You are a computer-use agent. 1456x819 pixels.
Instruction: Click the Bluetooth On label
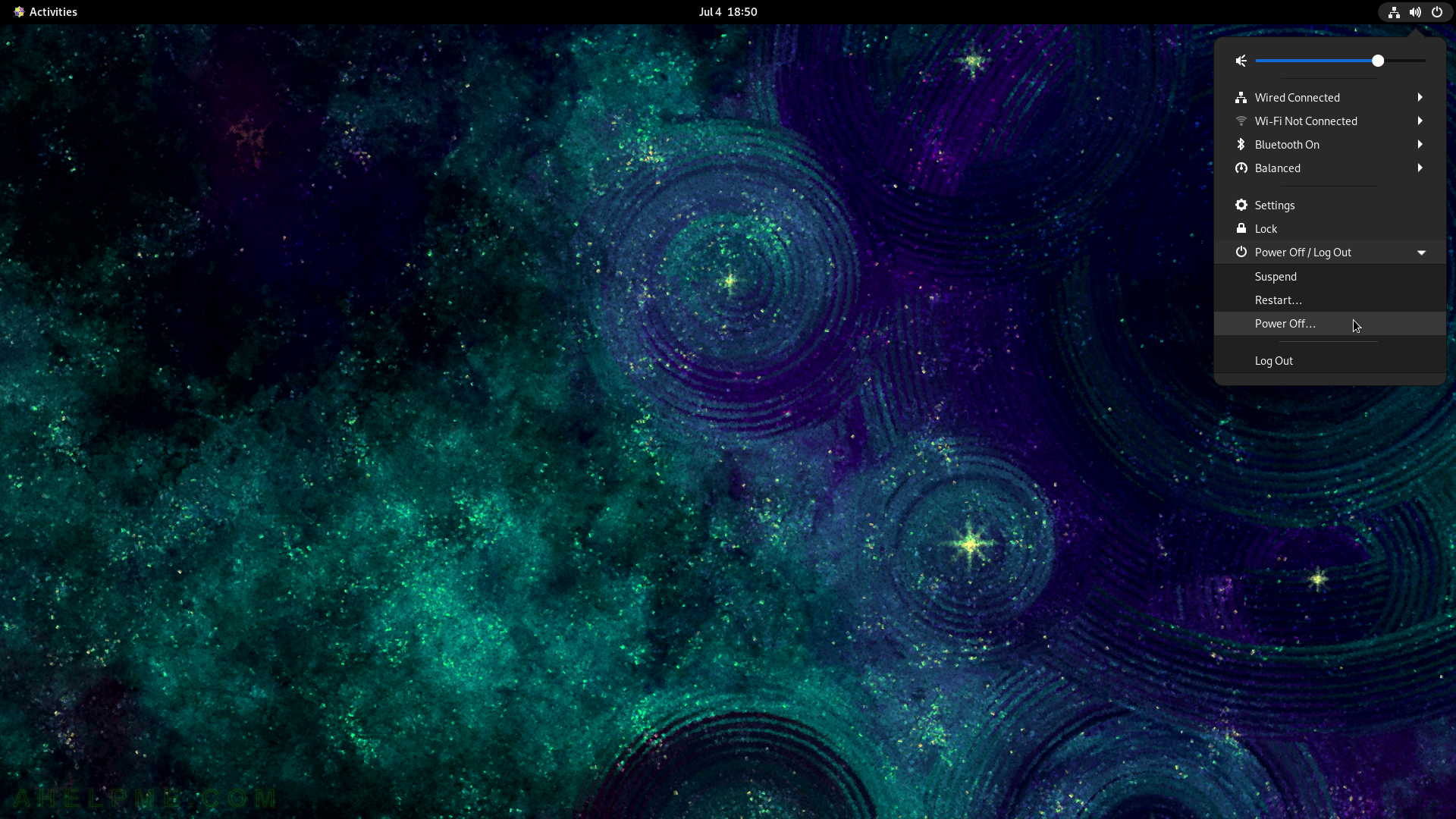coord(1286,145)
